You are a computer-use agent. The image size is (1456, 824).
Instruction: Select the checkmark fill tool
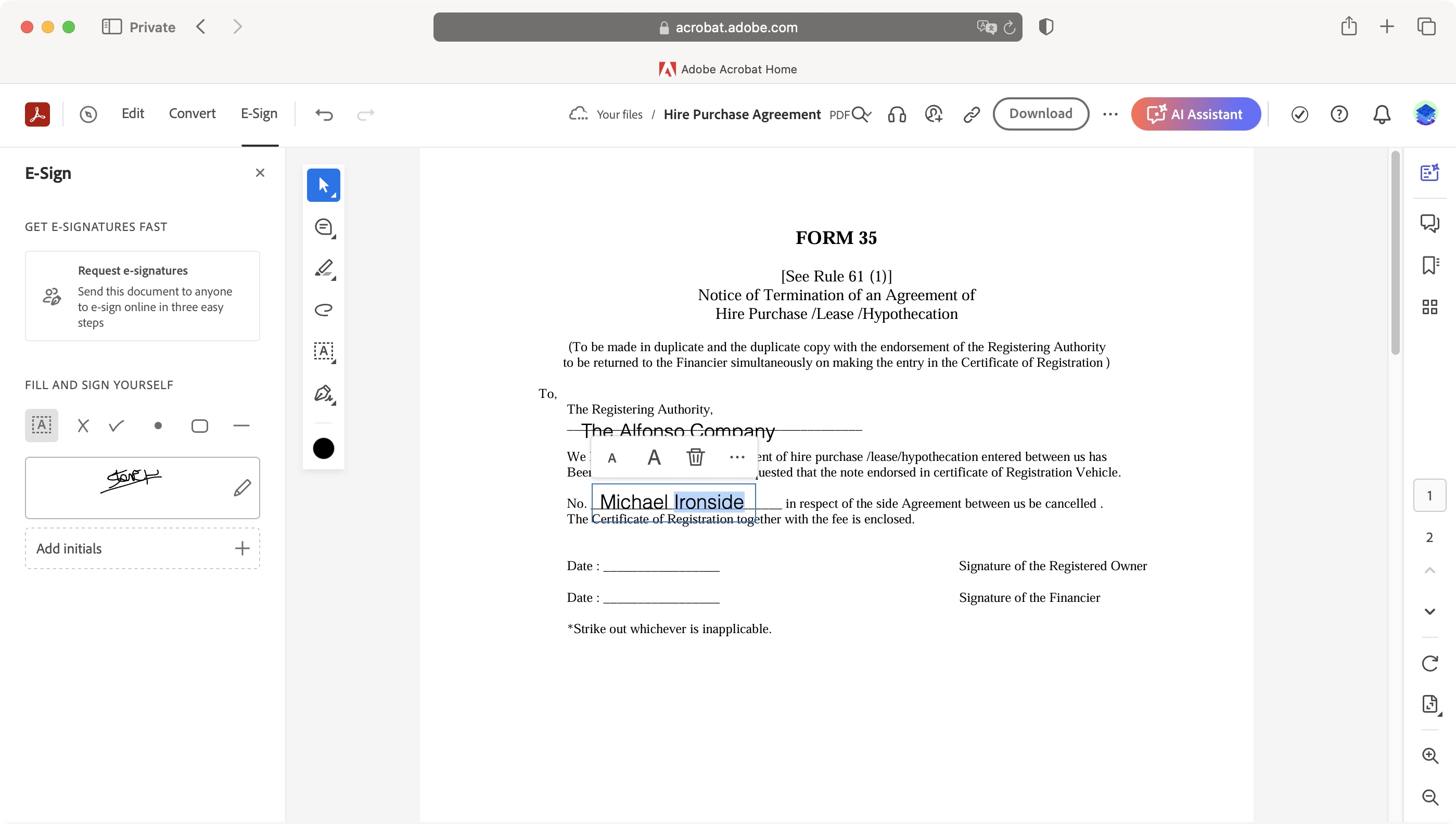[x=117, y=426]
